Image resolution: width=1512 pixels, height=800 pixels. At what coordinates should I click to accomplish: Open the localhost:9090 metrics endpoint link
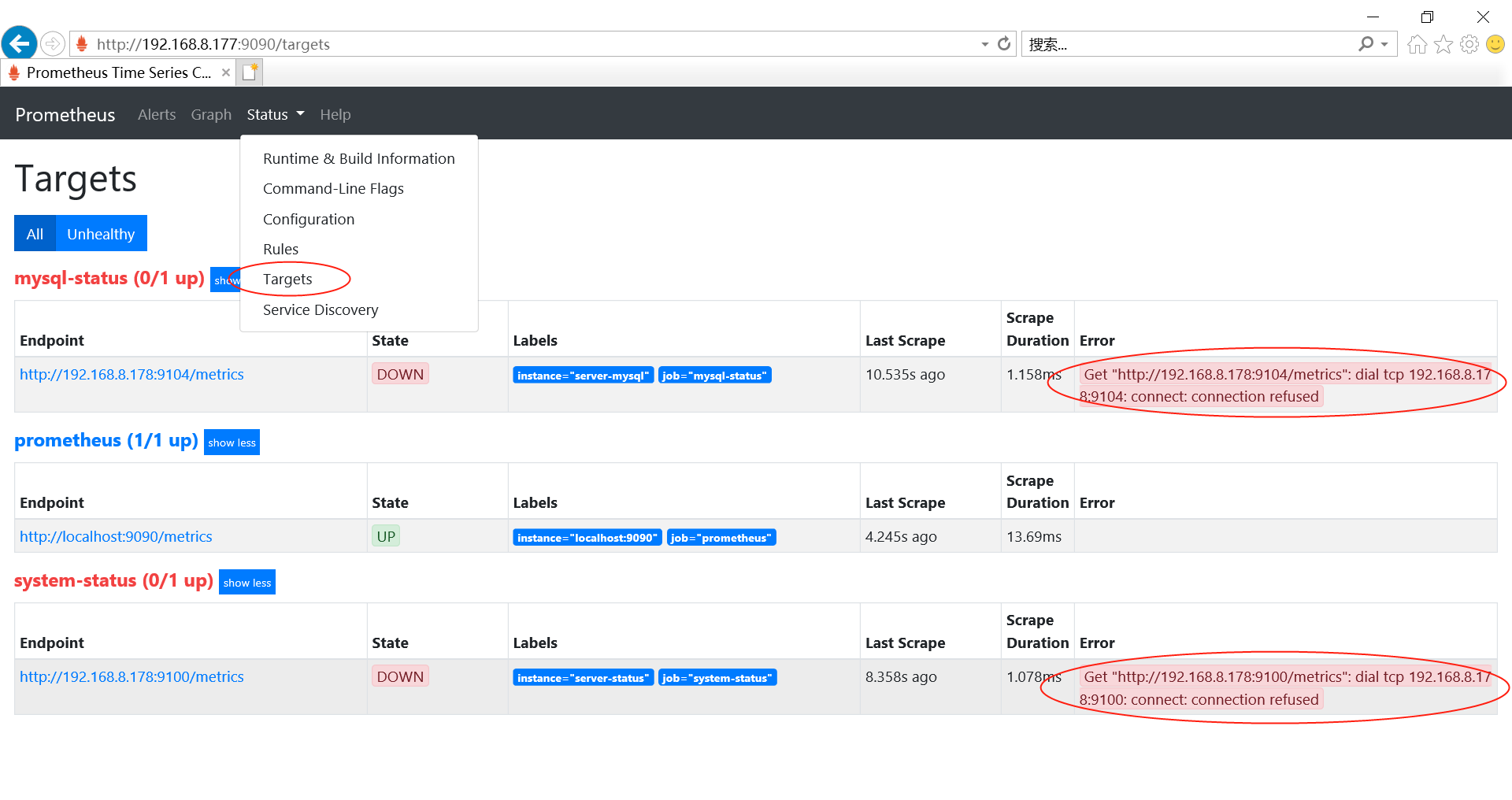point(116,537)
